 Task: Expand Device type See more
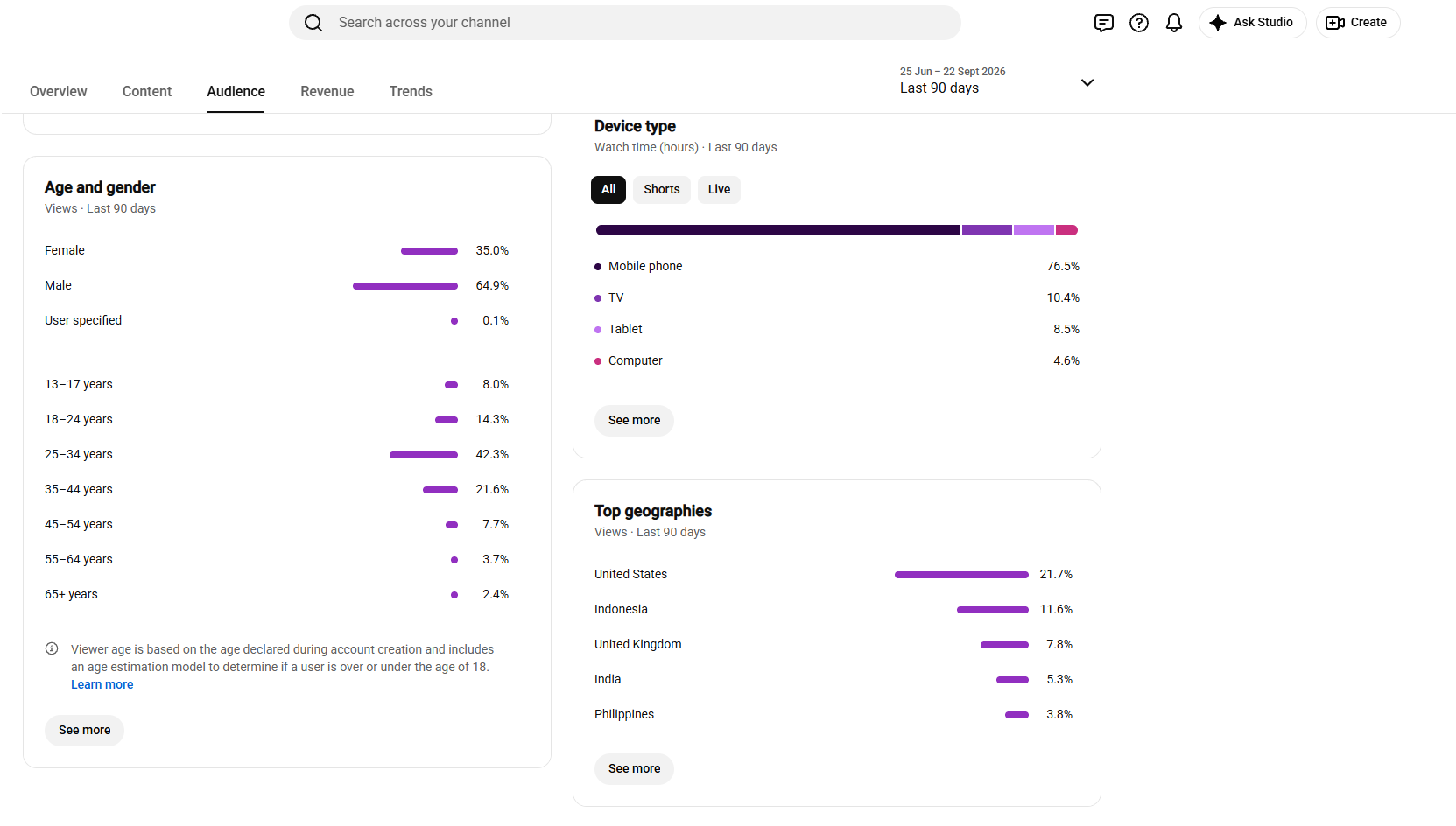point(635,421)
